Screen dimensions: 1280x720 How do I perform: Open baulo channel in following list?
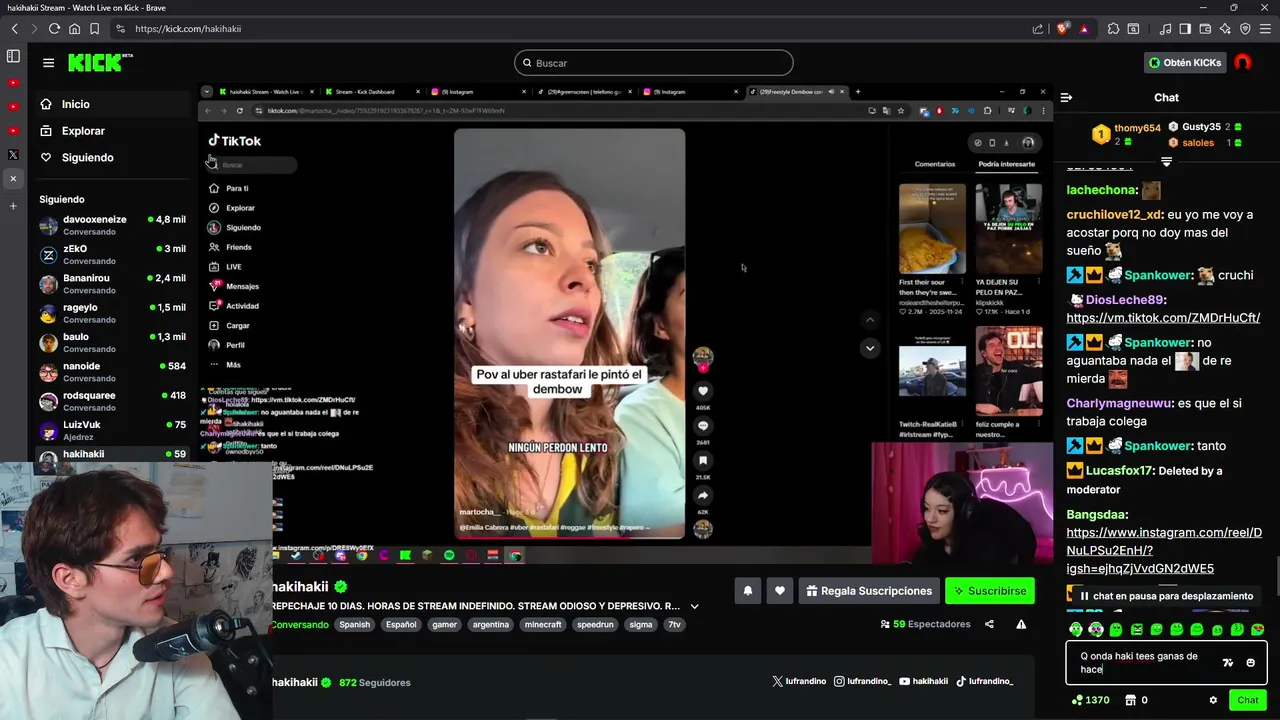tap(112, 343)
